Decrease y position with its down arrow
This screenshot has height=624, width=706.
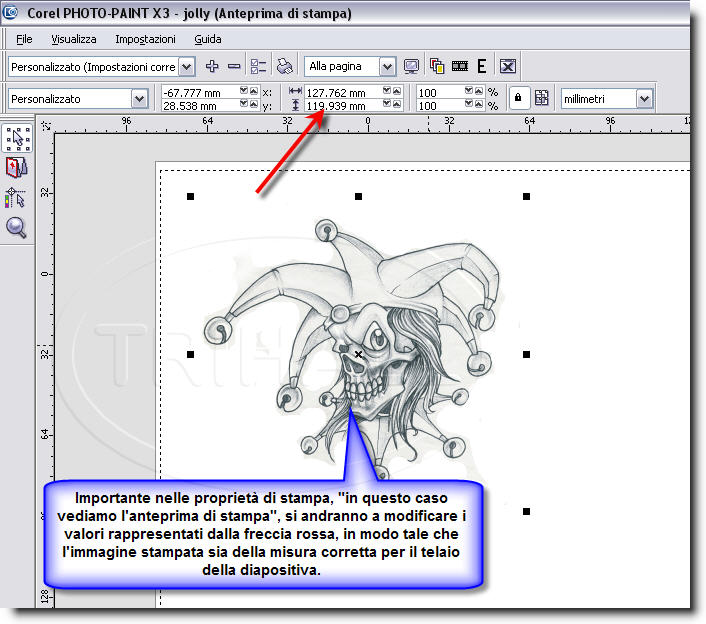[x=244, y=104]
